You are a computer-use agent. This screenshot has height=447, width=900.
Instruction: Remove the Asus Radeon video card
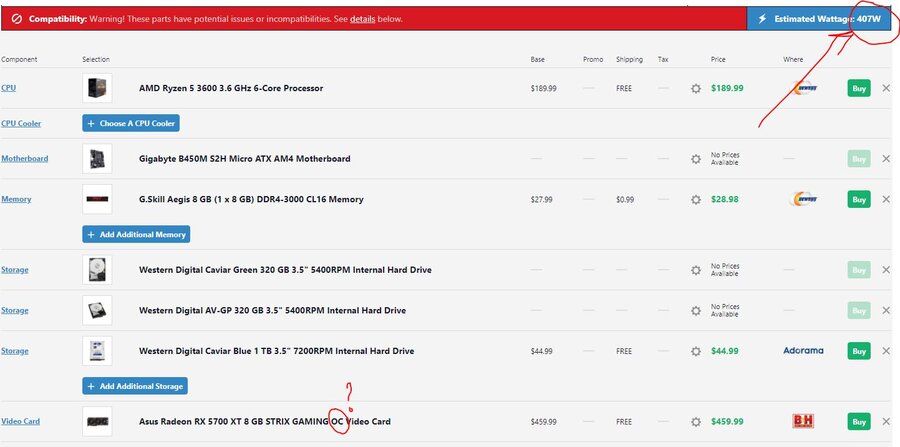pos(886,421)
